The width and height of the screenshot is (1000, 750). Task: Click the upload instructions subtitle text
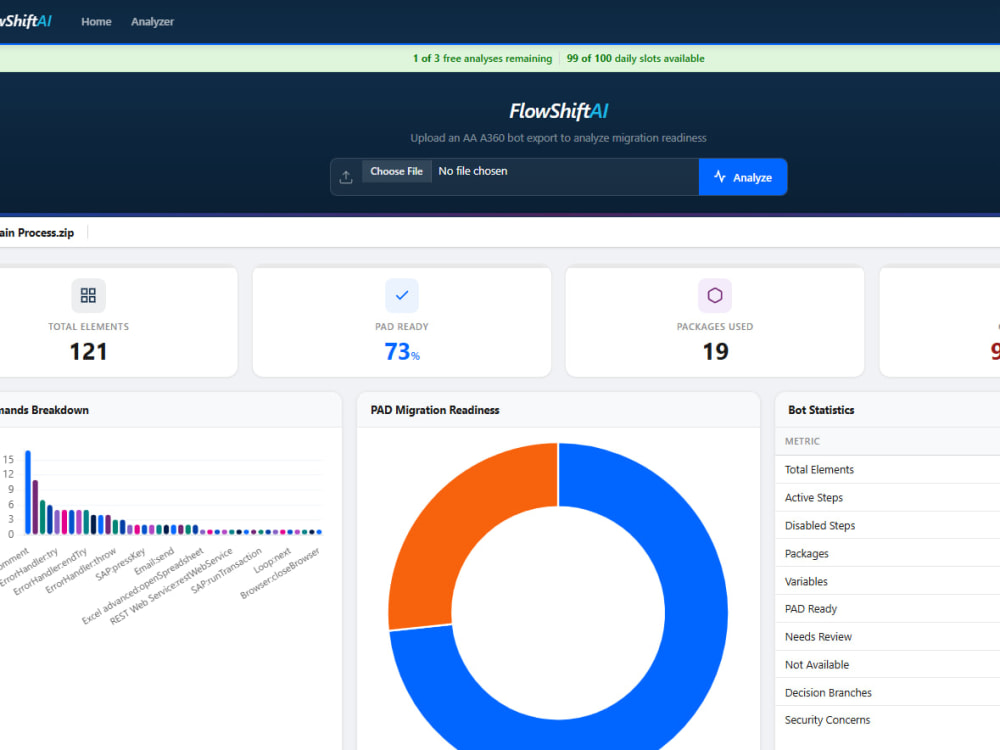(x=558, y=138)
